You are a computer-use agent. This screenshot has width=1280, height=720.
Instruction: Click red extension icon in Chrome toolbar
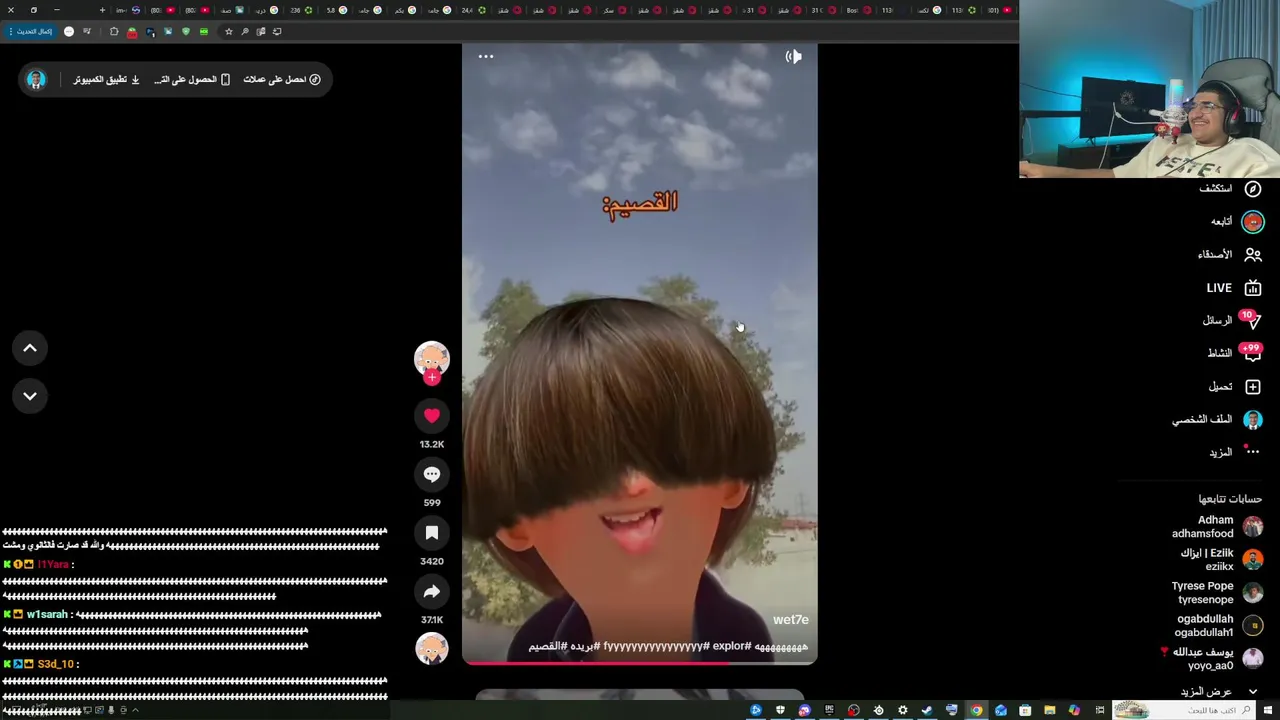pos(132,32)
